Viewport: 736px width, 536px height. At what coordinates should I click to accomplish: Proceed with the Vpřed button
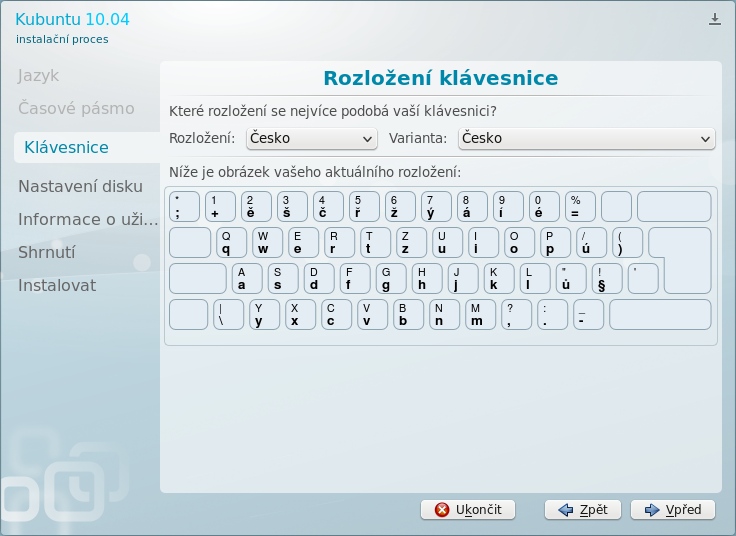click(673, 510)
